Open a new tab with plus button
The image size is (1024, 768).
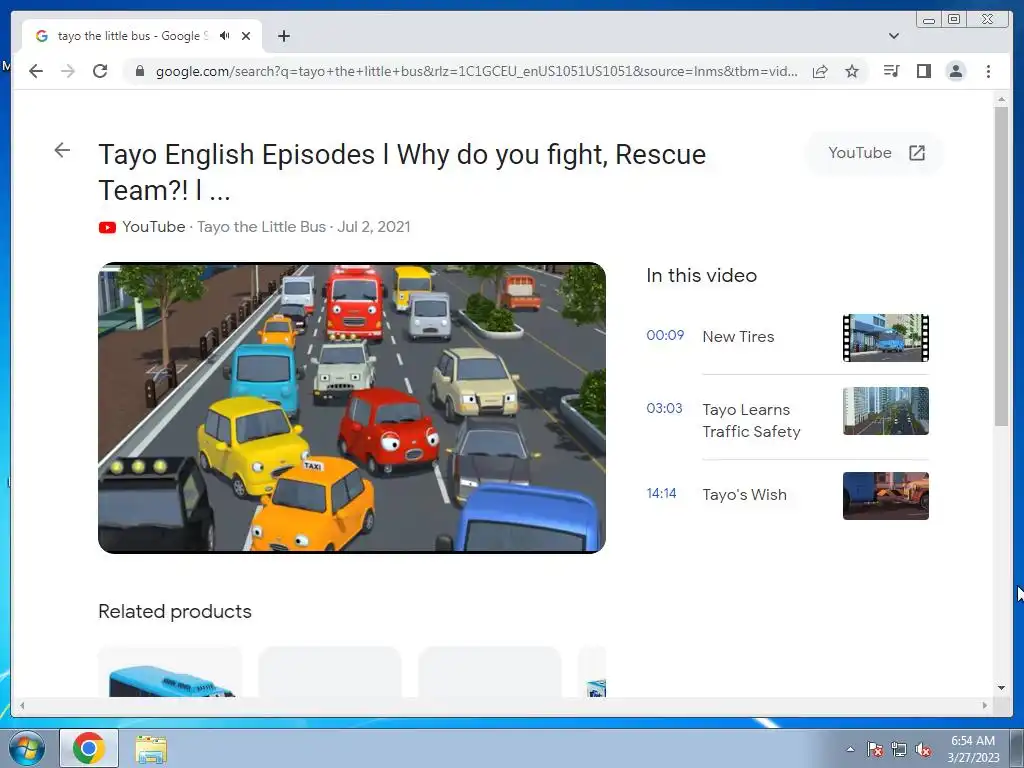click(x=283, y=36)
